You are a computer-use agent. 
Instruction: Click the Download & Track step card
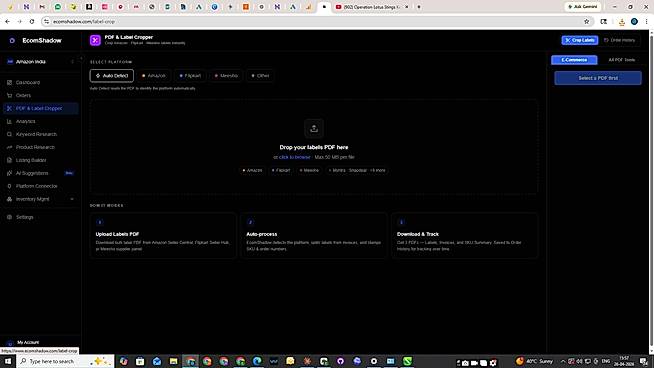465,236
